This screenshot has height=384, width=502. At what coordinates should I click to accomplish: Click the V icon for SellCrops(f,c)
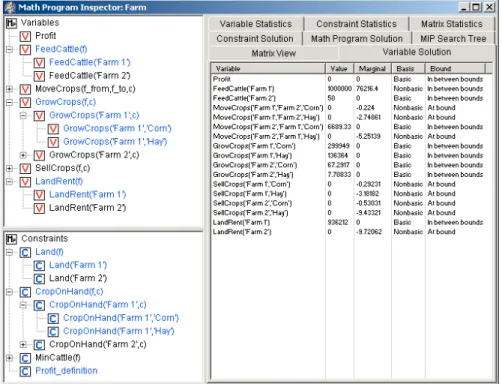[x=25, y=168]
